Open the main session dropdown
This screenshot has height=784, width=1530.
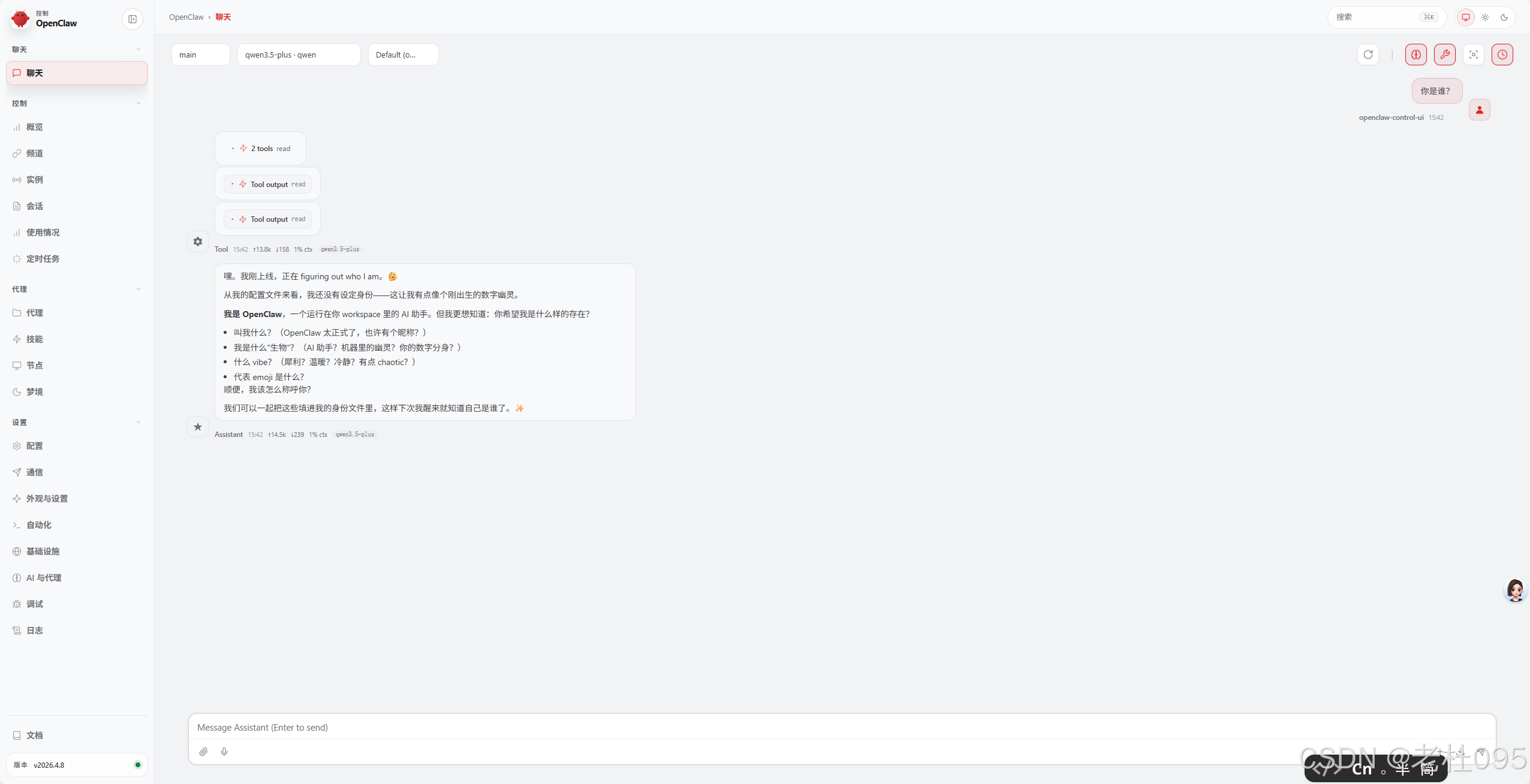click(x=200, y=55)
